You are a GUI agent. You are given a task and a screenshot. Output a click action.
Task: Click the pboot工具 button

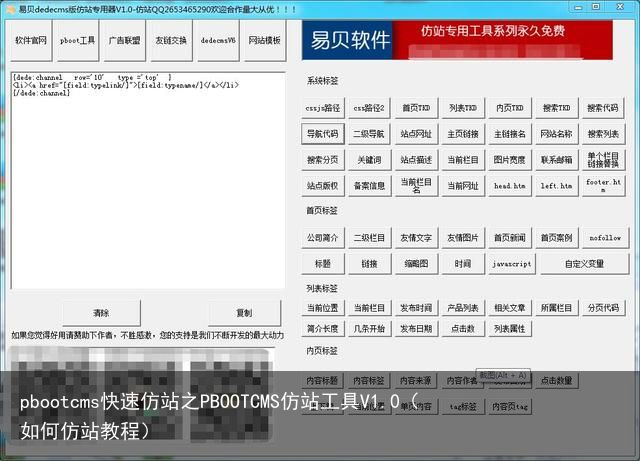pos(78,40)
